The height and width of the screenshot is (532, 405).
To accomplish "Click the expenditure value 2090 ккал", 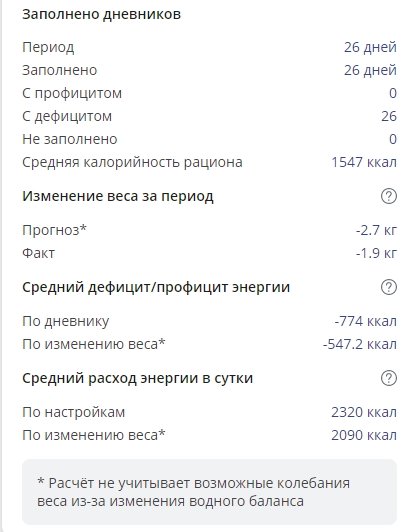I will pyautogui.click(x=364, y=435).
